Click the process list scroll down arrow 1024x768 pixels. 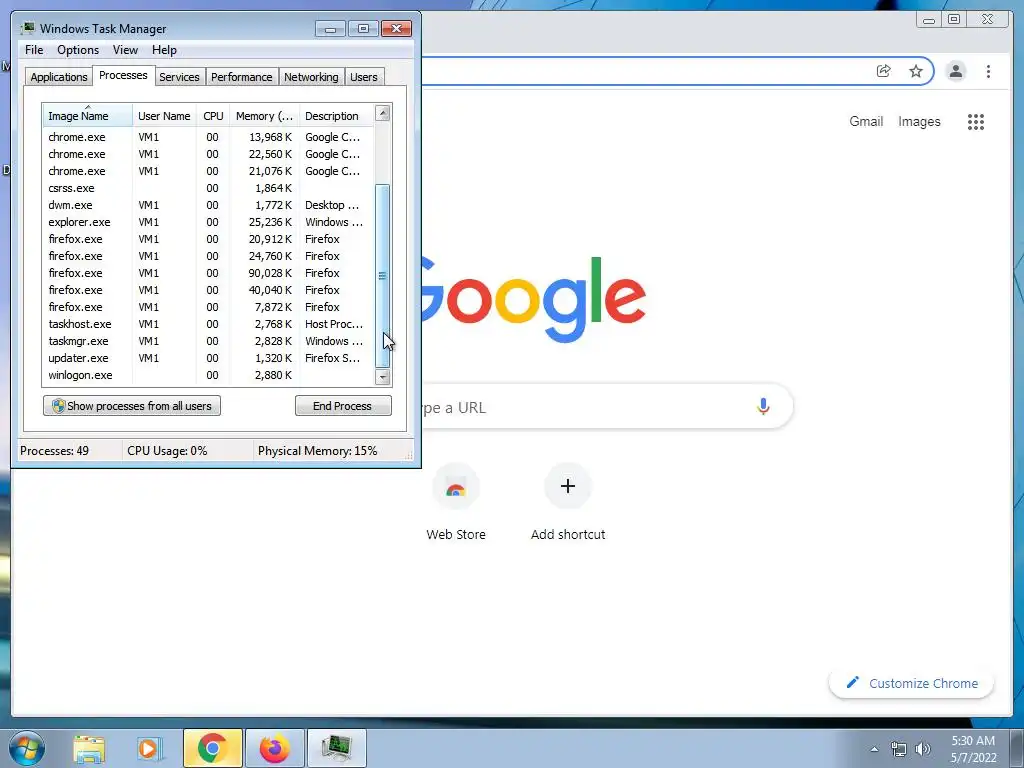tap(383, 377)
